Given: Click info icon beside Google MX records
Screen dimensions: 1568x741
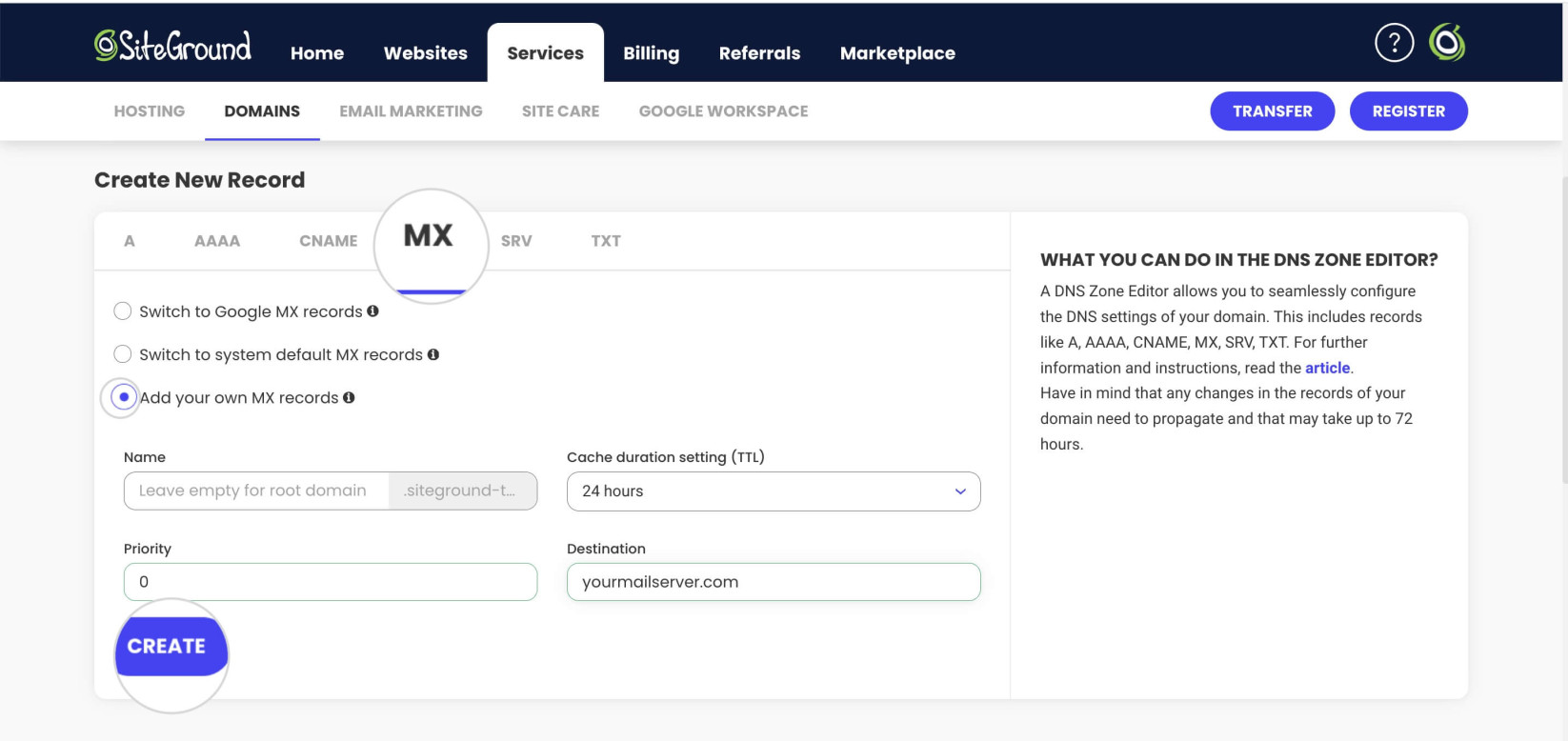Looking at the screenshot, I should click(x=372, y=310).
